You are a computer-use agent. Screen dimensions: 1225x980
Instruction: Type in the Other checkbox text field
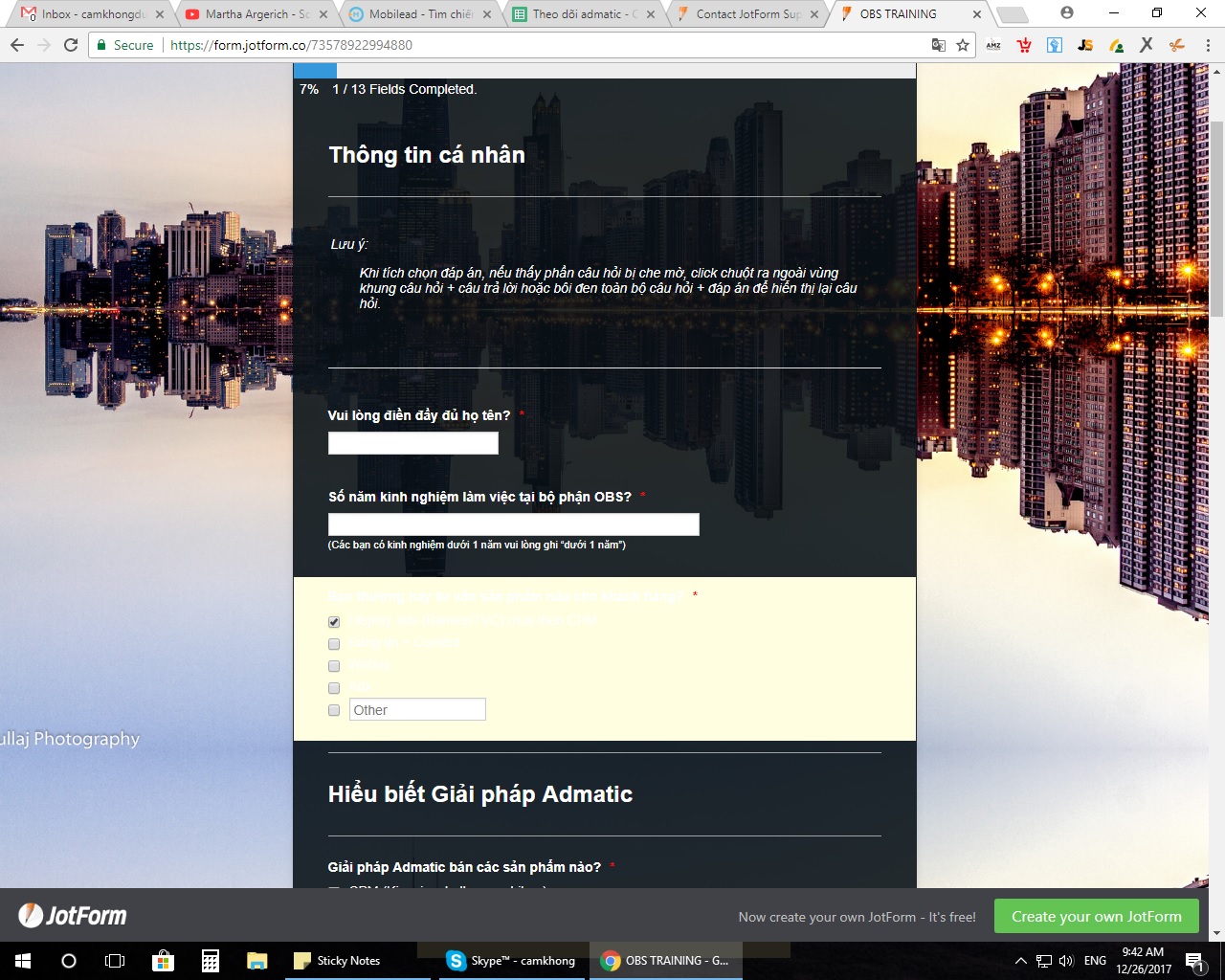[x=417, y=709]
